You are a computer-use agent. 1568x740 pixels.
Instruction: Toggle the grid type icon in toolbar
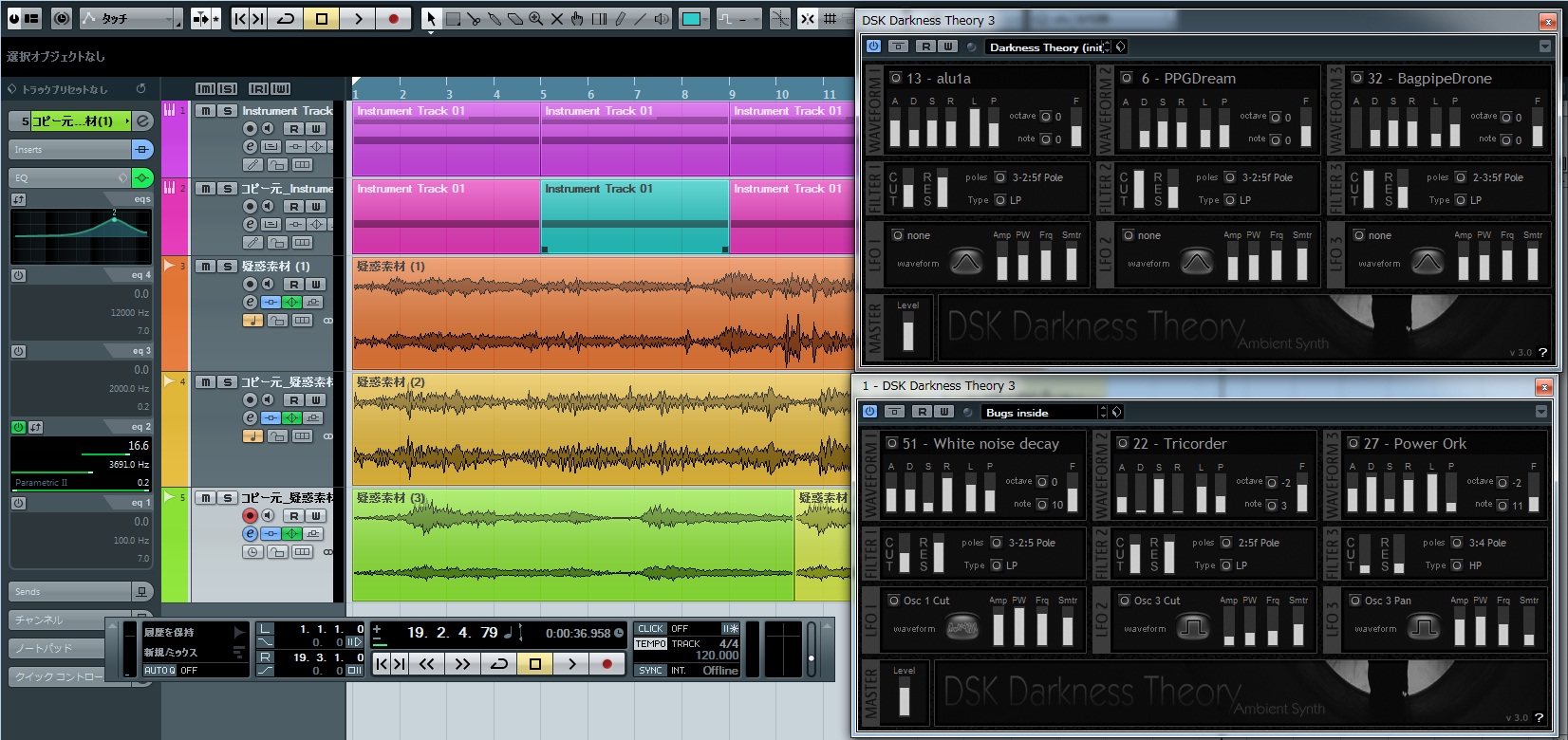tap(831, 18)
